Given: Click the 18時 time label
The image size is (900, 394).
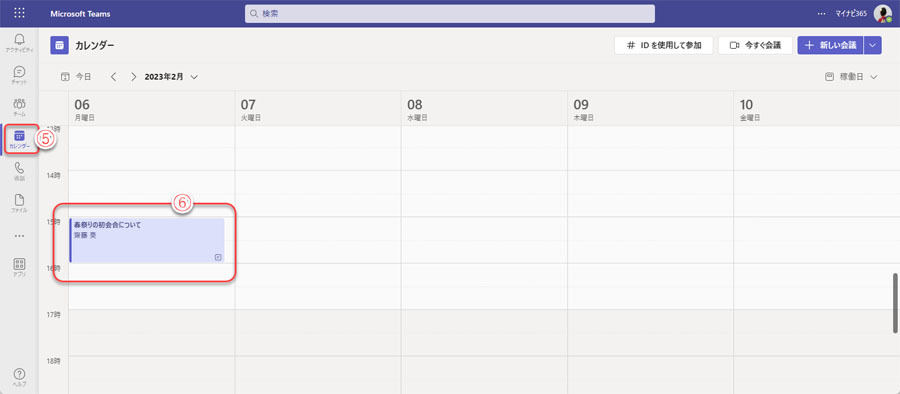Looking at the screenshot, I should 53,361.
